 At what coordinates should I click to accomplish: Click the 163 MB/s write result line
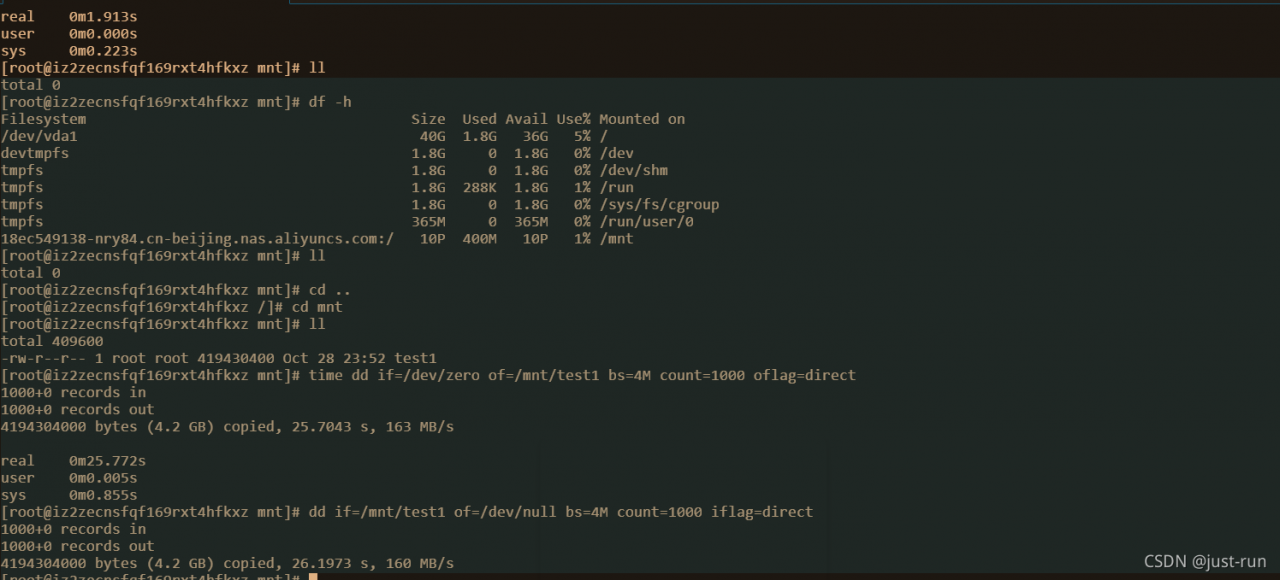pyautogui.click(x=227, y=427)
